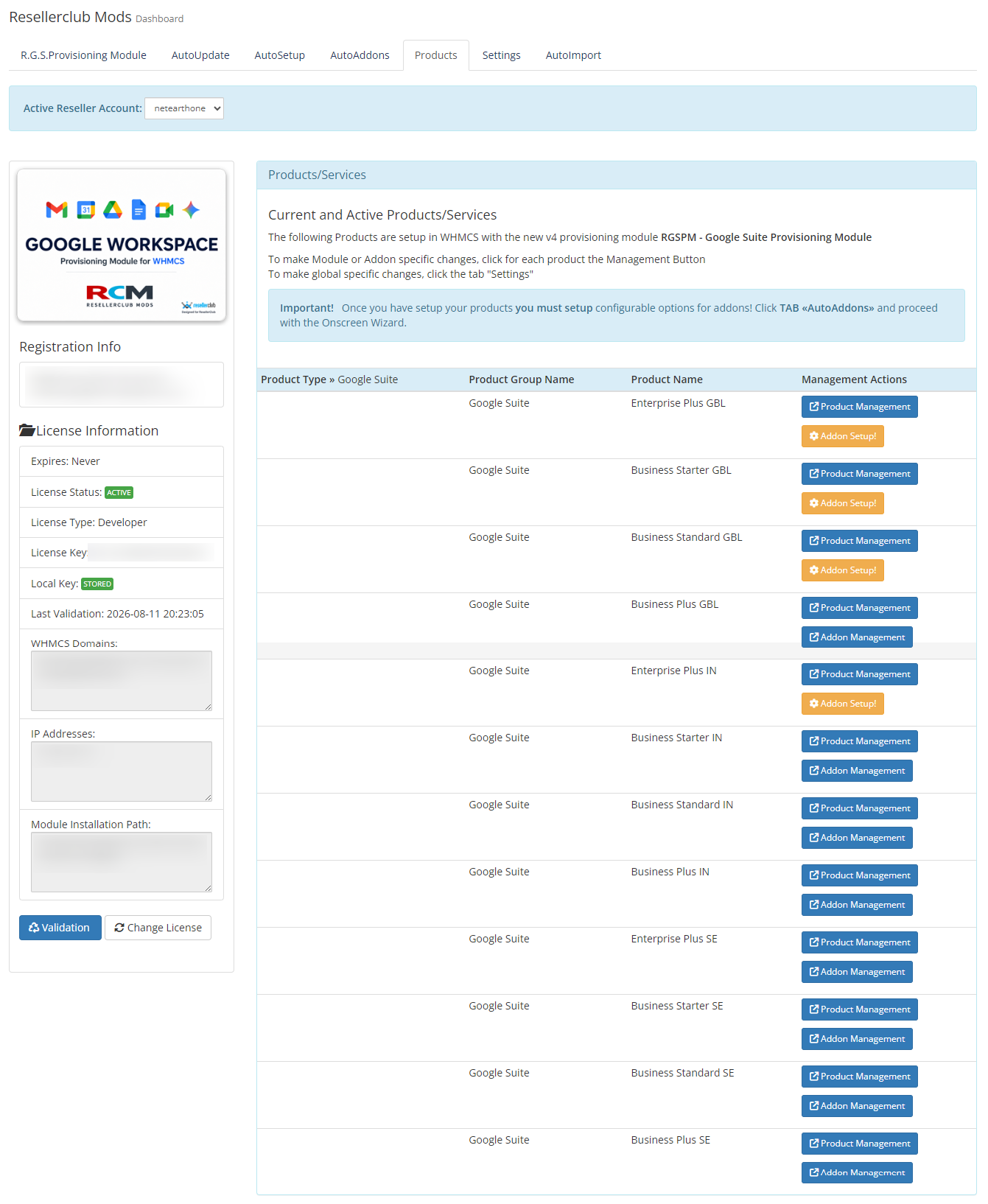
Task: Click the 'Last Validation: 2026-08-11 20:23:05' entry
Action: click(122, 614)
